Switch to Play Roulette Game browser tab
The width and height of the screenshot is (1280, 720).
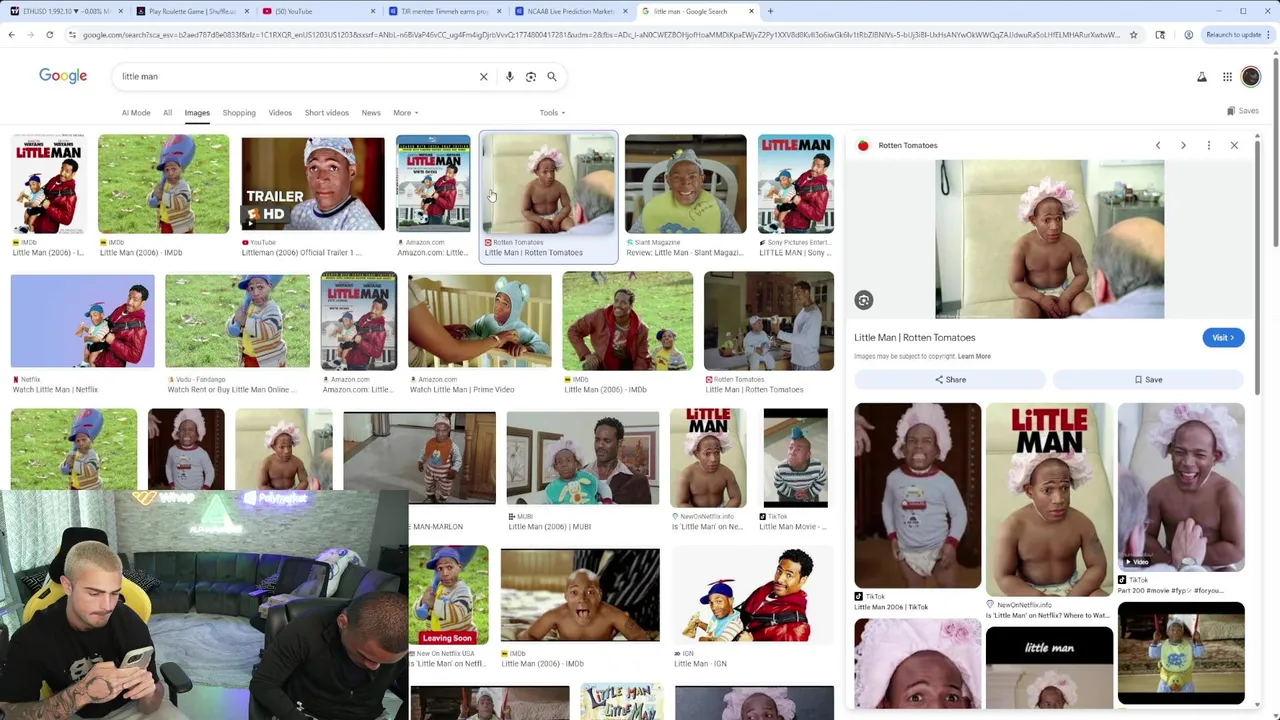pyautogui.click(x=192, y=11)
